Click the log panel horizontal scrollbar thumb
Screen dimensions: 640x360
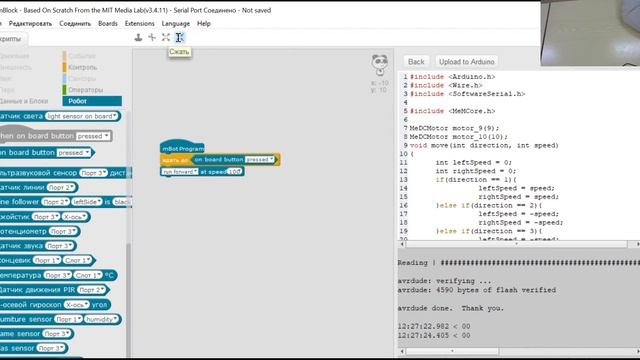tap(452, 351)
